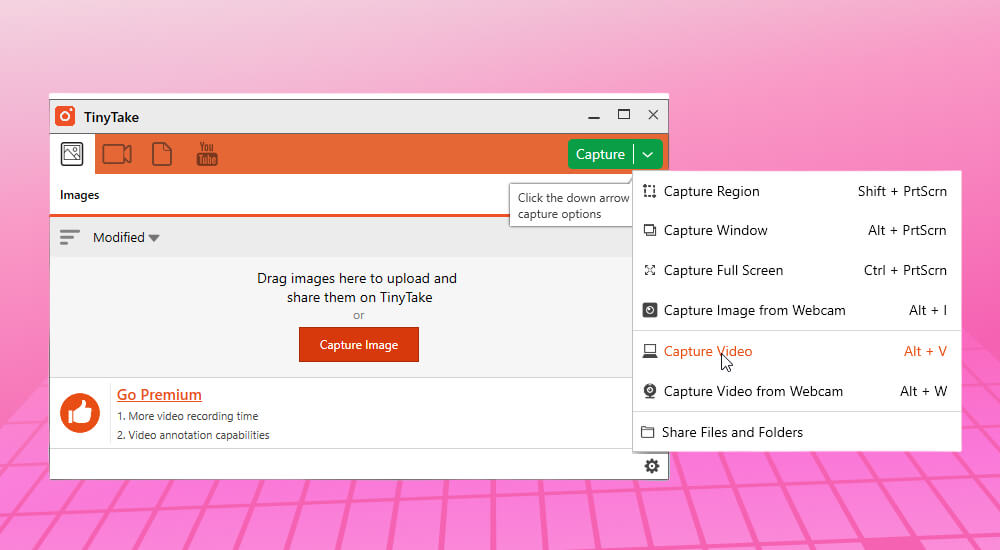The image size is (1000, 550).
Task: Click the sort lines icon
Action: pos(70,237)
